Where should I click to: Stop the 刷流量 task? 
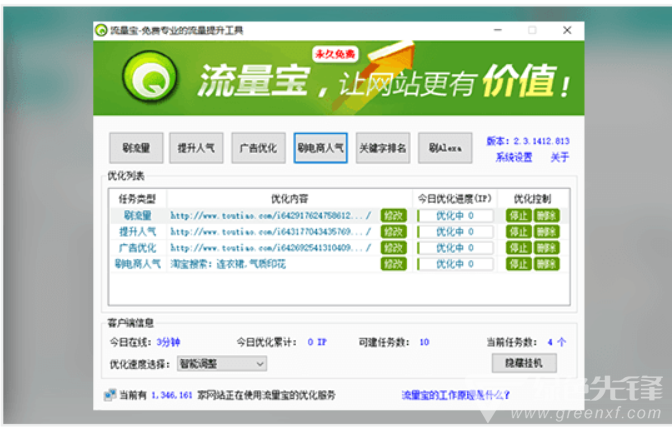point(519,215)
